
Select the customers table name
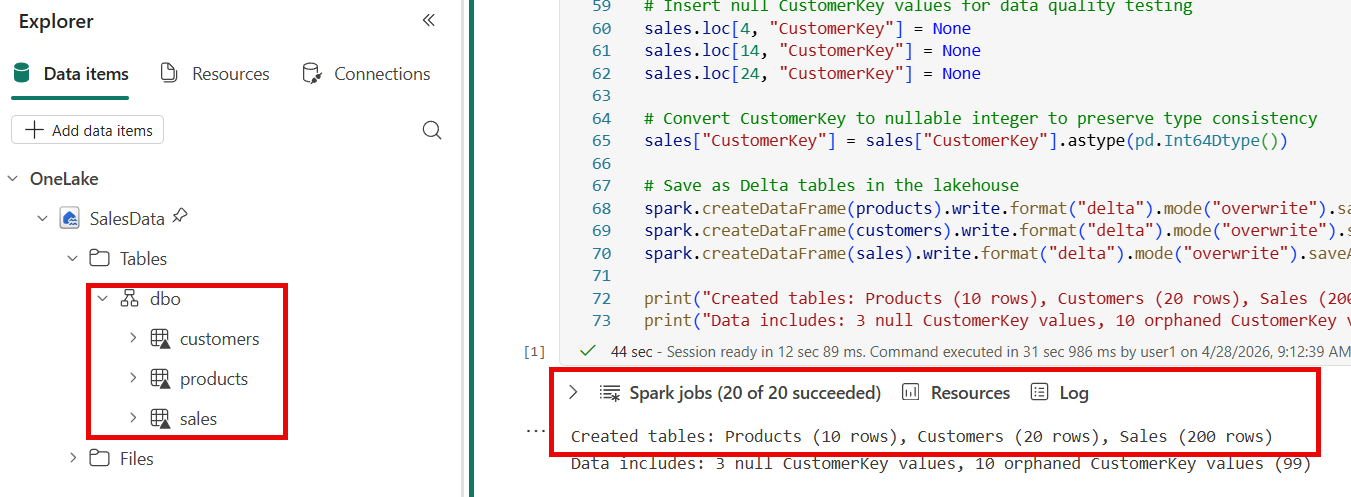coord(219,339)
